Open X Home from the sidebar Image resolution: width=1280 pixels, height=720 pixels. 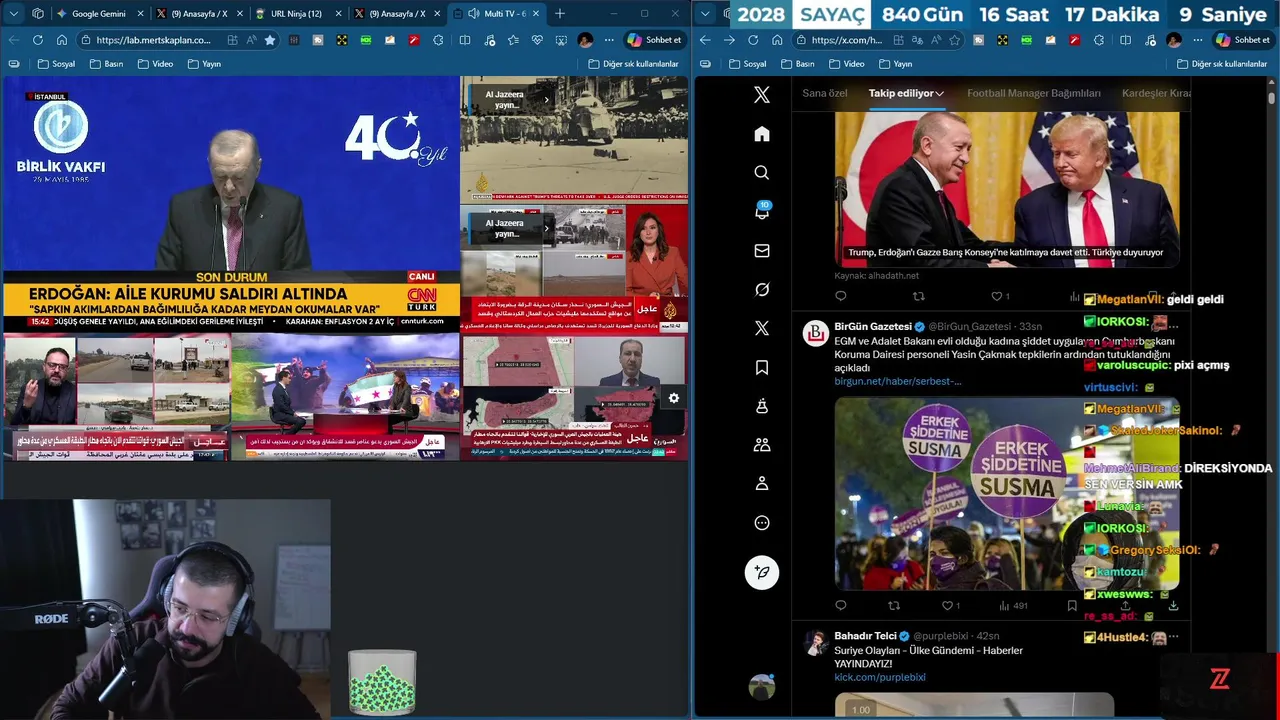[762, 134]
